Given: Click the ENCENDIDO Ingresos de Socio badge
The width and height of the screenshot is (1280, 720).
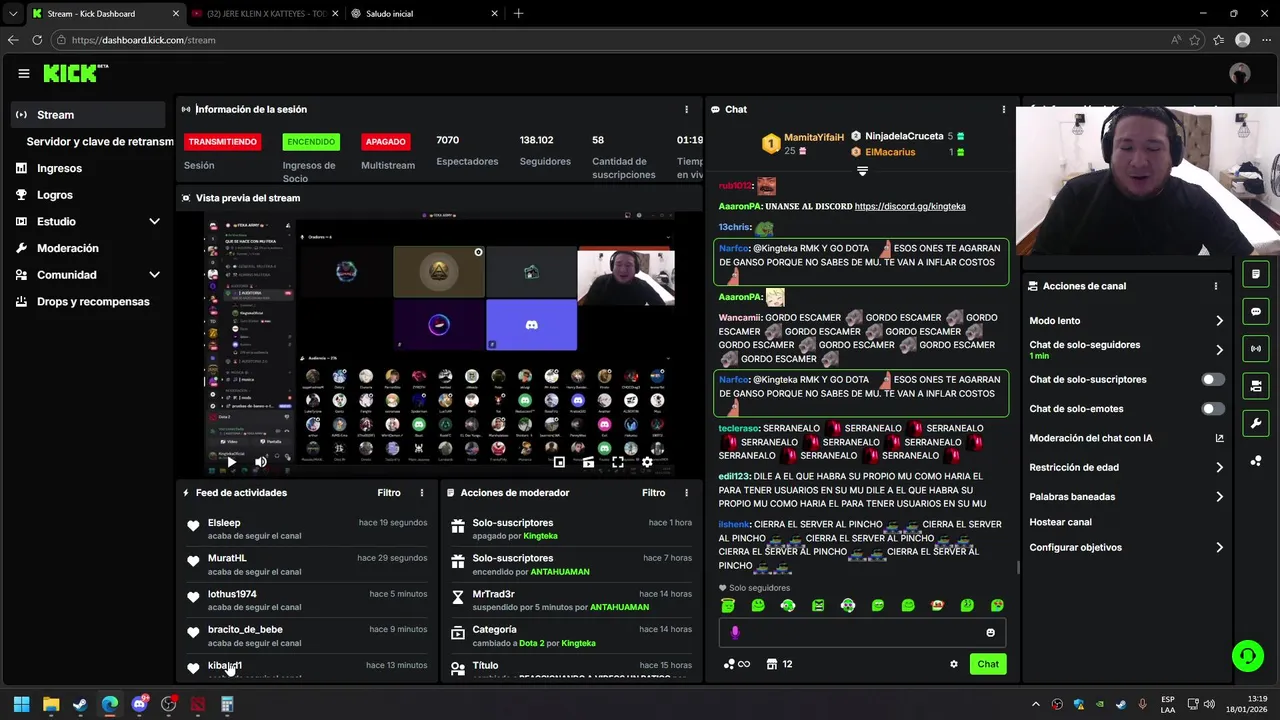Looking at the screenshot, I should (x=311, y=142).
